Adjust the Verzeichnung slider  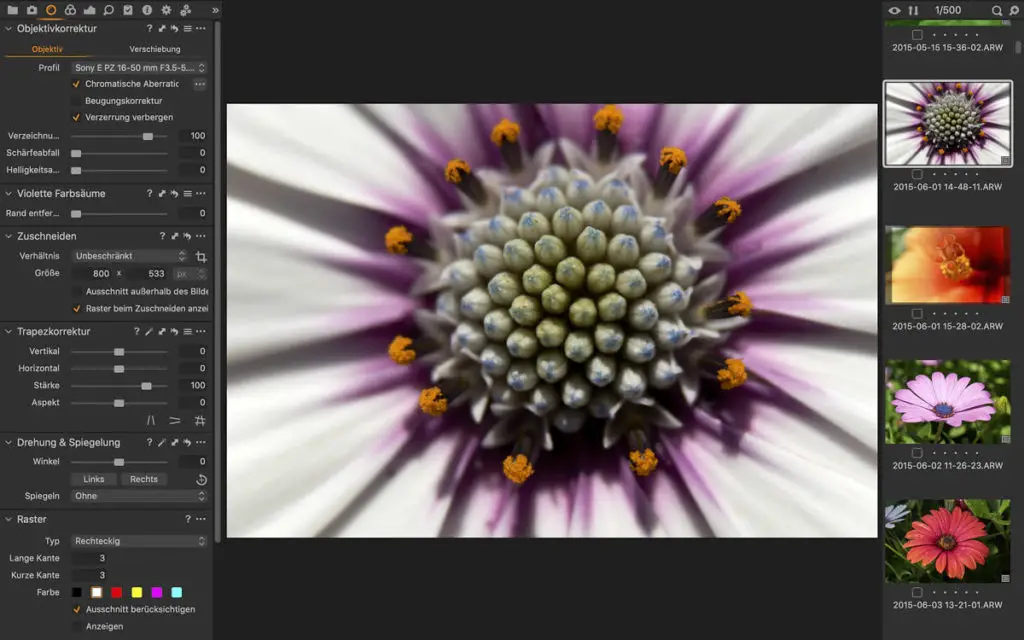pyautogui.click(x=119, y=136)
